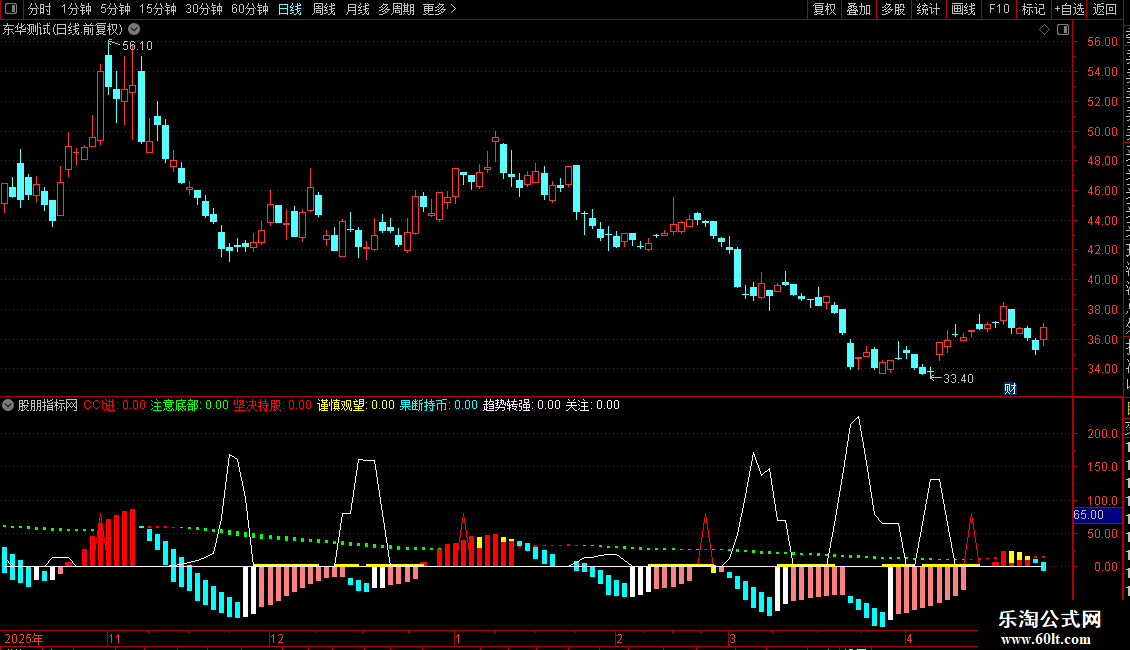Click the 统计 statistics button
This screenshot has width=1130, height=650.
point(927,9)
